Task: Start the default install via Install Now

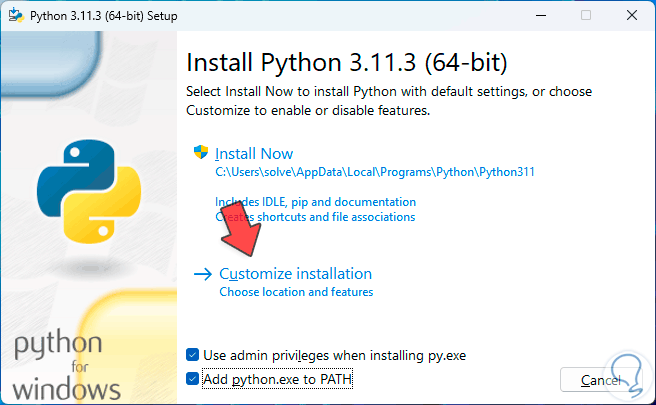Action: [x=255, y=153]
